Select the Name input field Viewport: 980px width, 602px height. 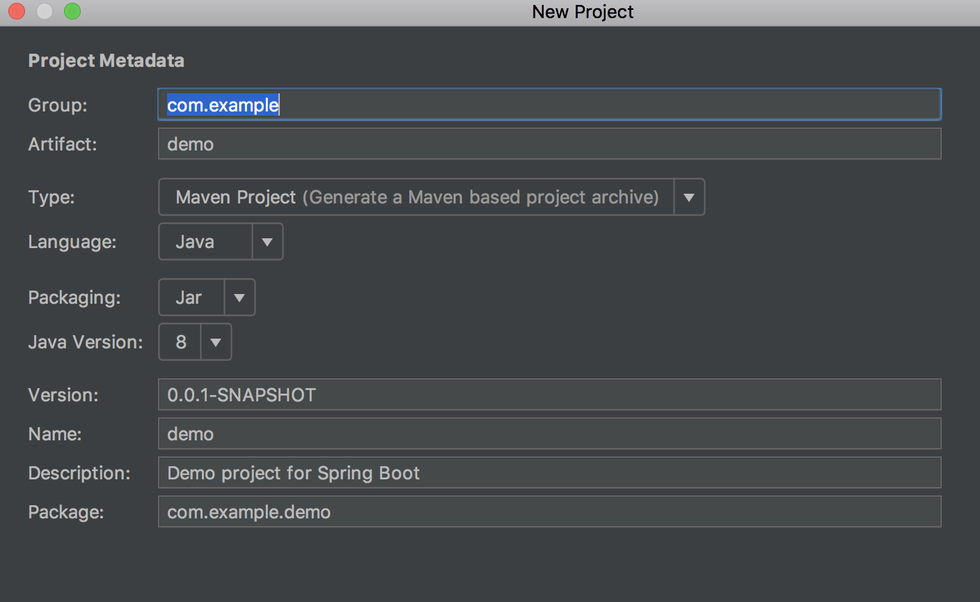click(x=549, y=434)
